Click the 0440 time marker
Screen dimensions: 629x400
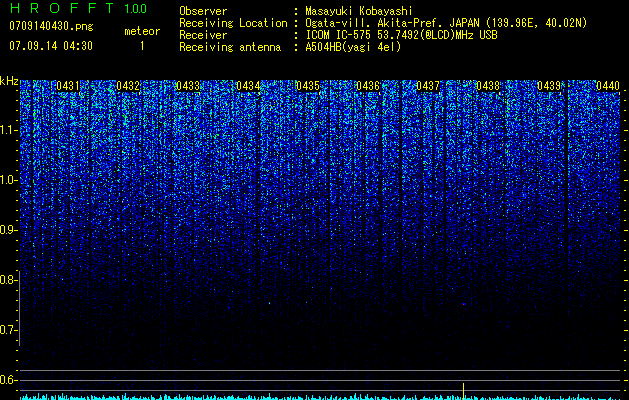(608, 86)
